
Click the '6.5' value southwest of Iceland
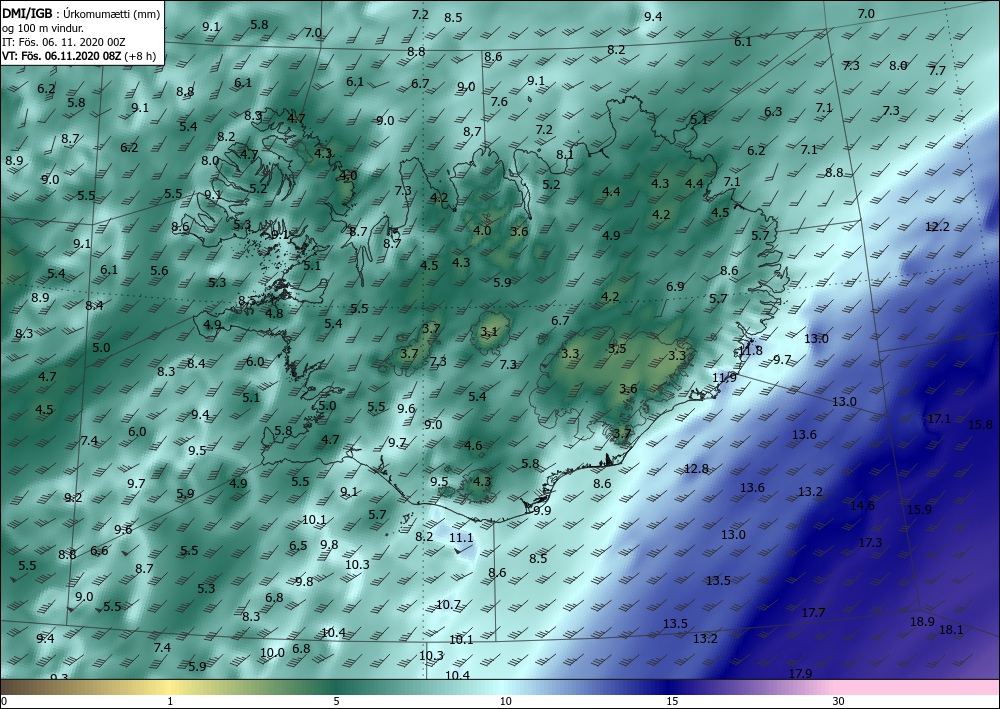click(x=298, y=545)
